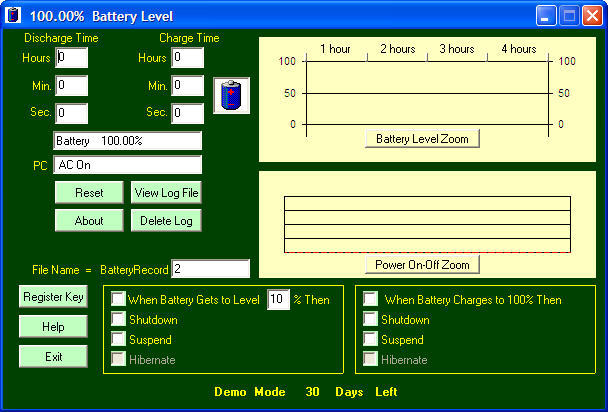
Task: Open the Register Key dialog
Action: tap(53, 297)
